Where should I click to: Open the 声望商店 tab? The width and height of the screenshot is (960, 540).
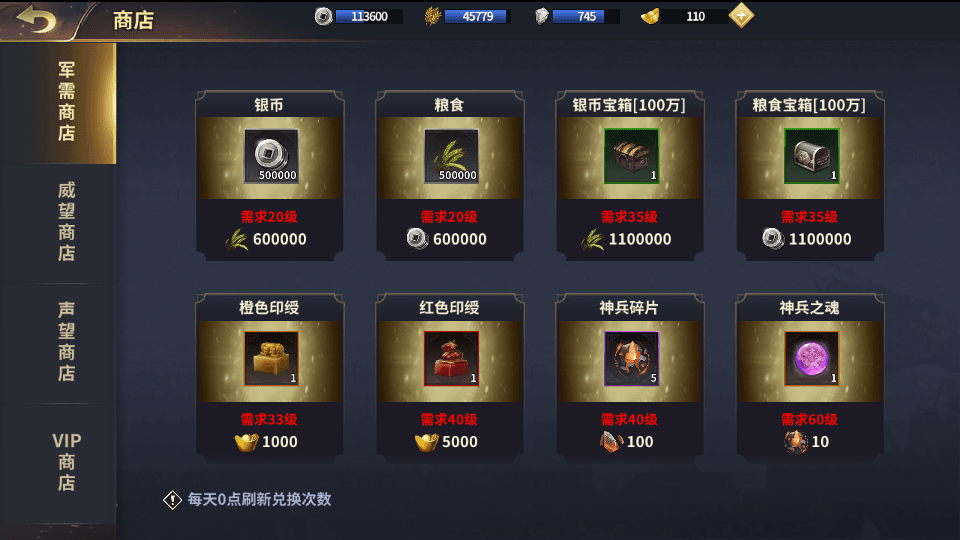(58, 343)
